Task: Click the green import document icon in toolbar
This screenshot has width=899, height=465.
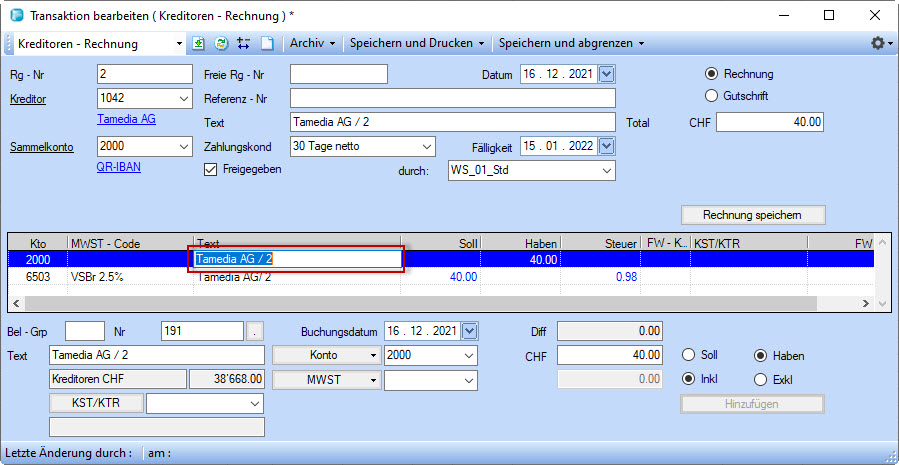Action: coord(199,44)
